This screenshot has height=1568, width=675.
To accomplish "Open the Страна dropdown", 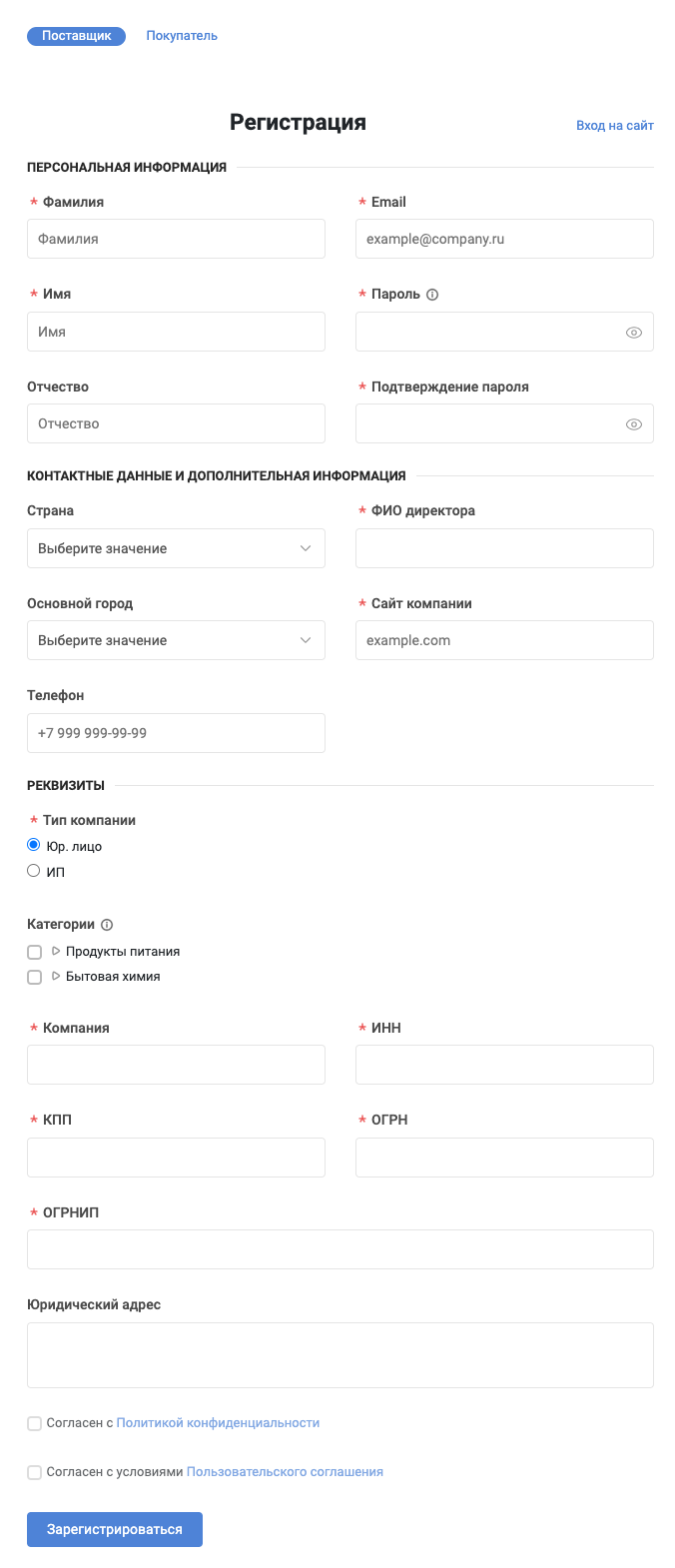I will [176, 548].
